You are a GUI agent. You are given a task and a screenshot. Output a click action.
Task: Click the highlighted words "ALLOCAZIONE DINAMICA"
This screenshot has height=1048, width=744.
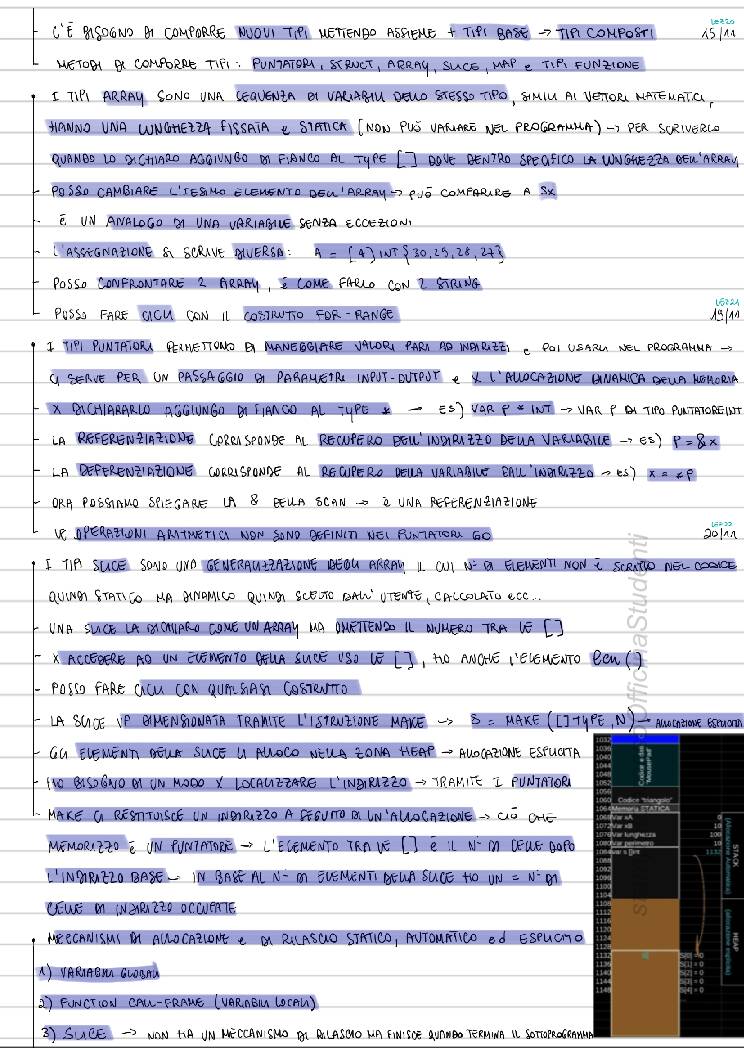574,378
